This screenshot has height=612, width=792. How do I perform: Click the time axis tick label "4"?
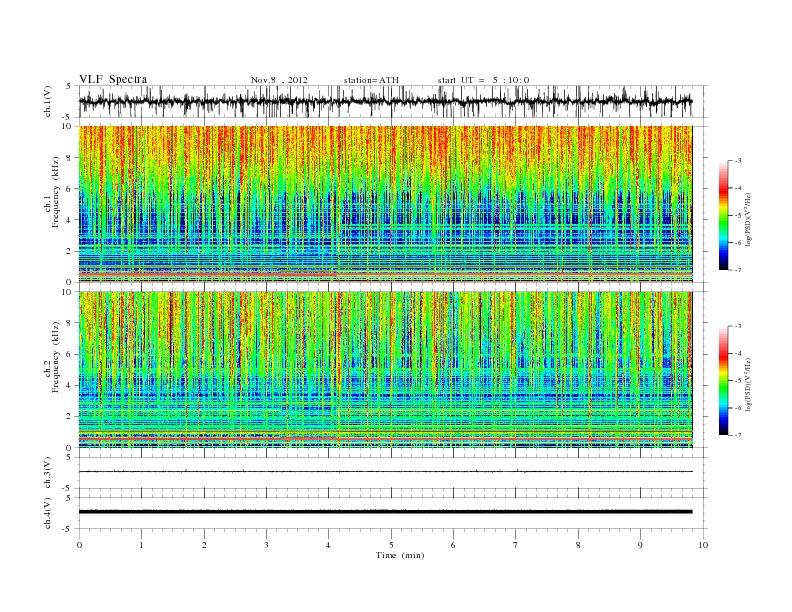[x=329, y=545]
